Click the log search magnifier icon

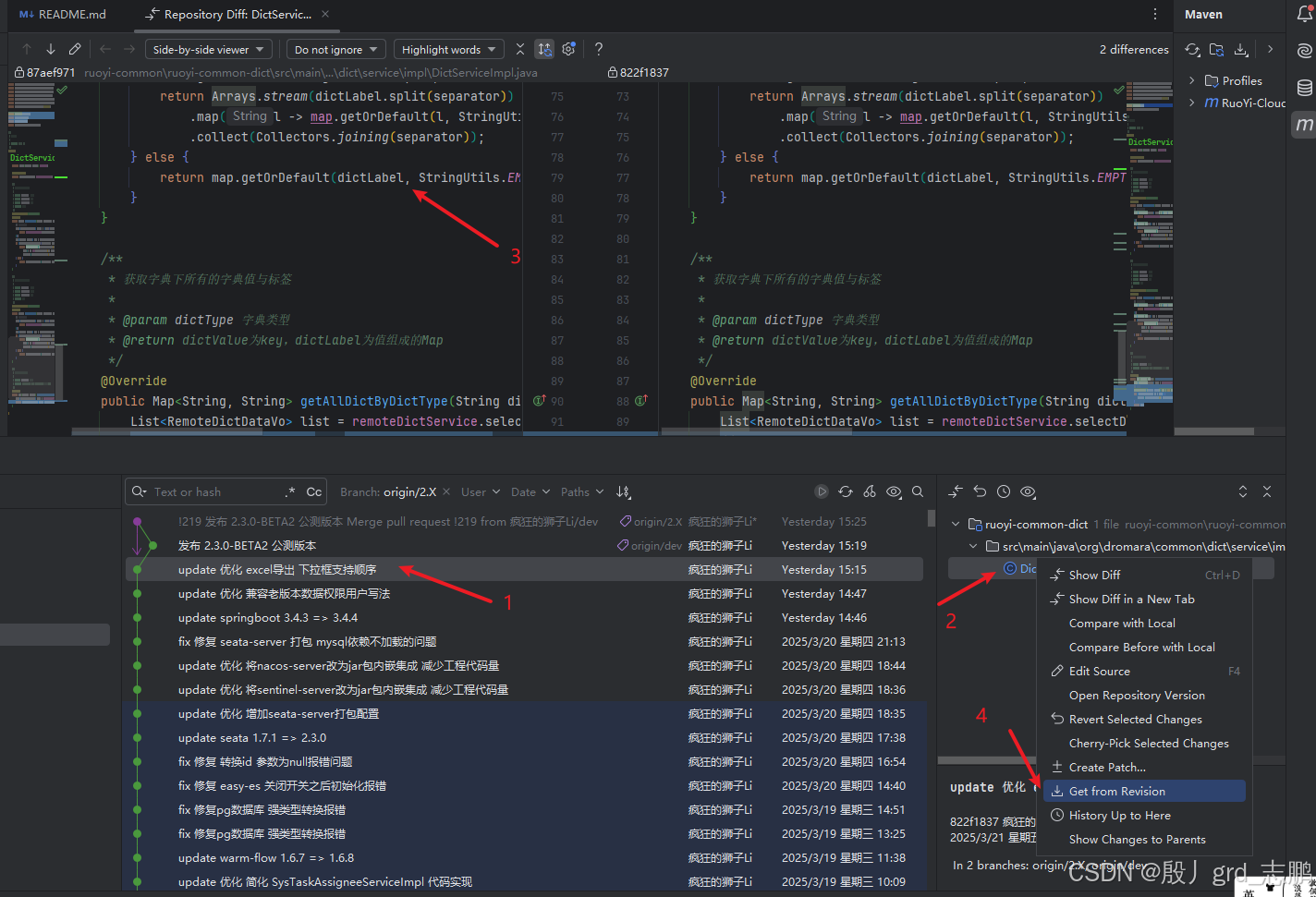coord(918,491)
